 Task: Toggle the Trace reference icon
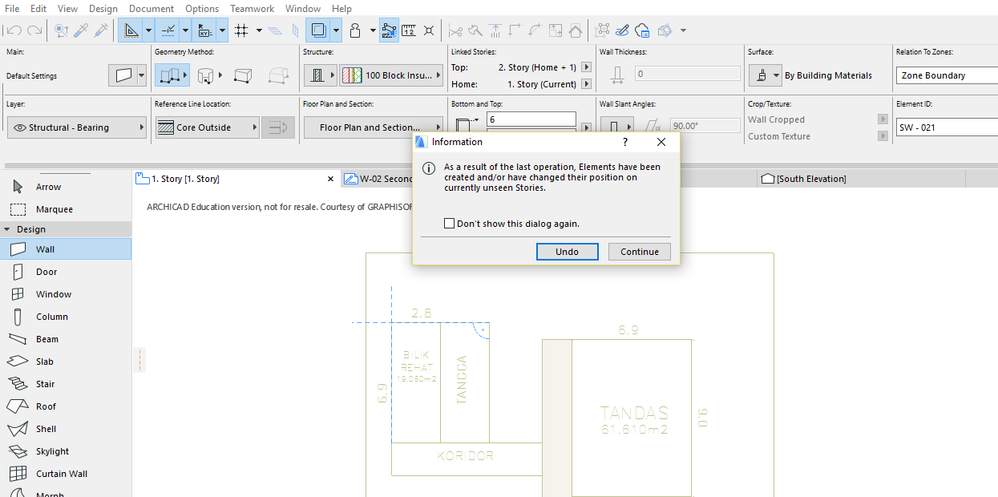(x=318, y=30)
